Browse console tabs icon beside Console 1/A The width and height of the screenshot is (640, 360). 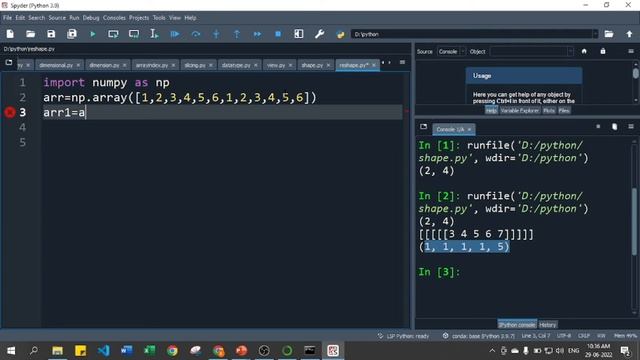coord(423,127)
